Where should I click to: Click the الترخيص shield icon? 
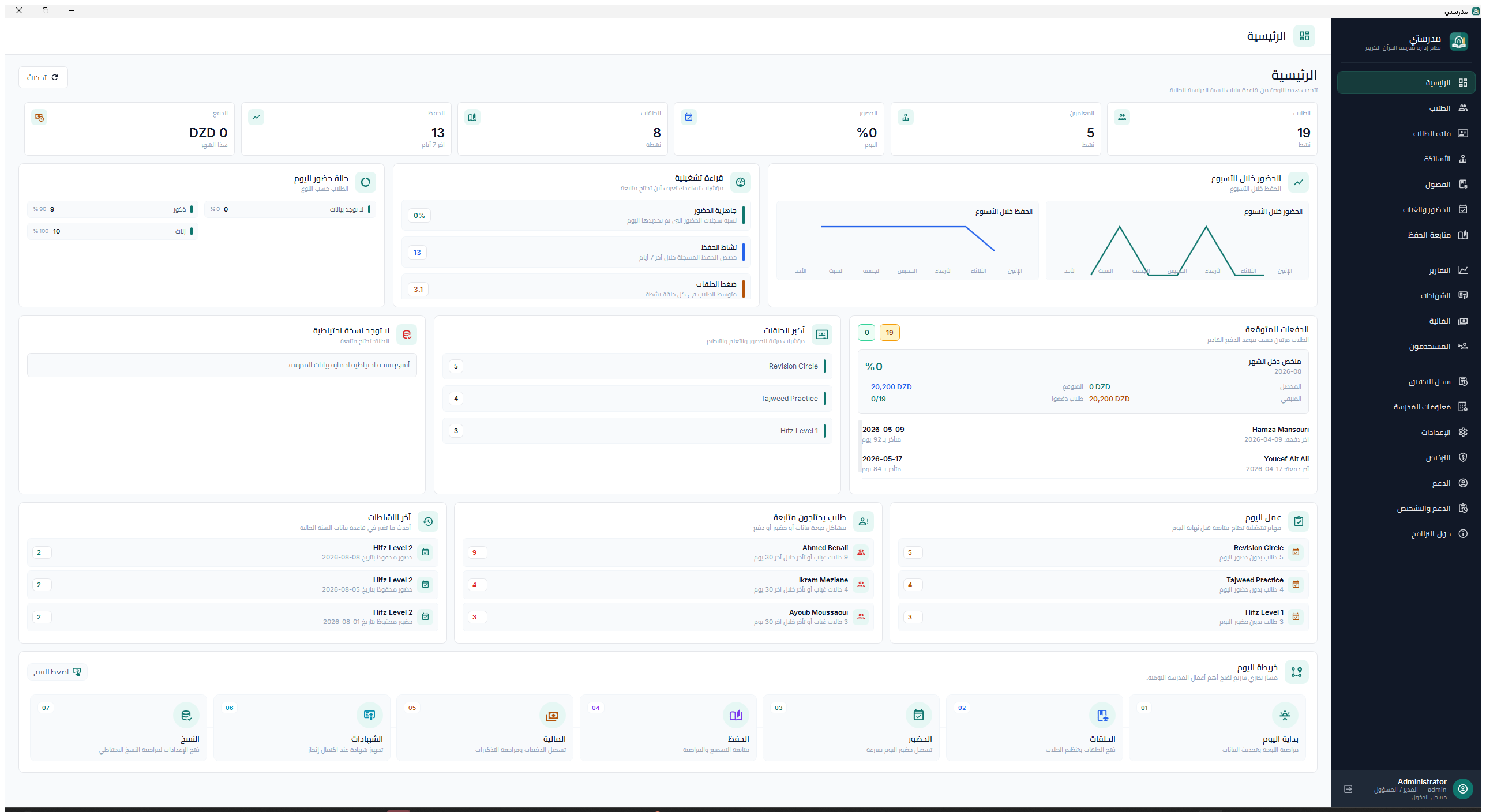coord(1463,457)
